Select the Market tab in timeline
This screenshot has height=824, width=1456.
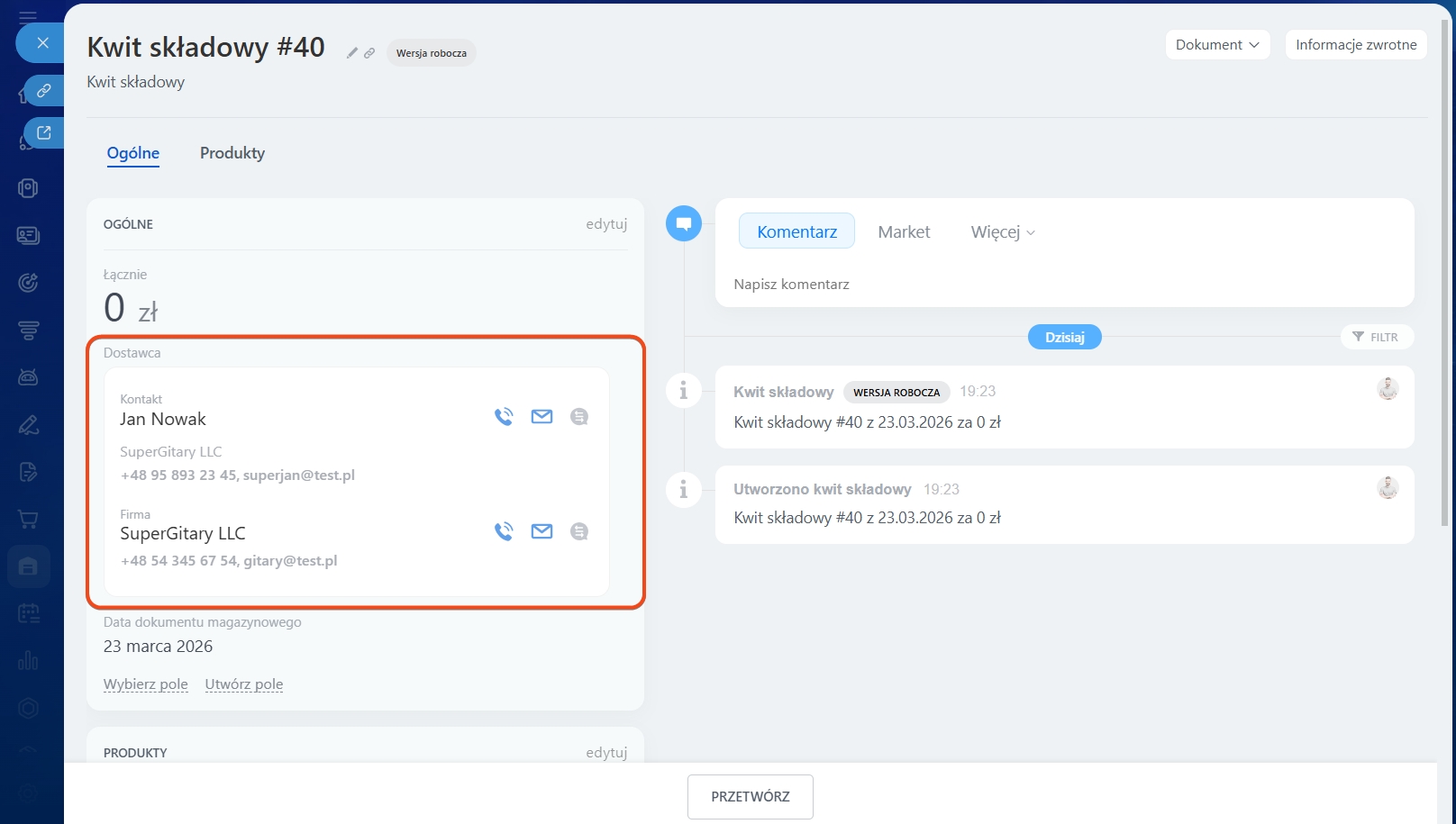tap(904, 232)
